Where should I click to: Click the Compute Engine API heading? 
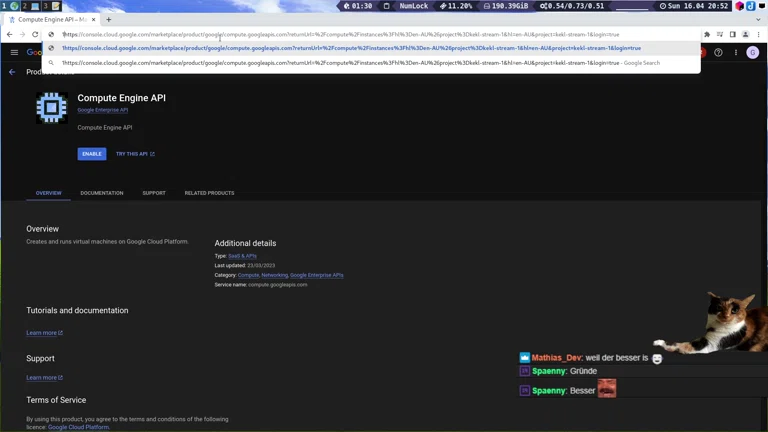click(x=121, y=98)
